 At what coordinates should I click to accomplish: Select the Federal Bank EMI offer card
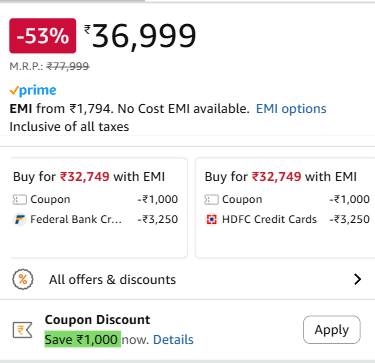99,208
